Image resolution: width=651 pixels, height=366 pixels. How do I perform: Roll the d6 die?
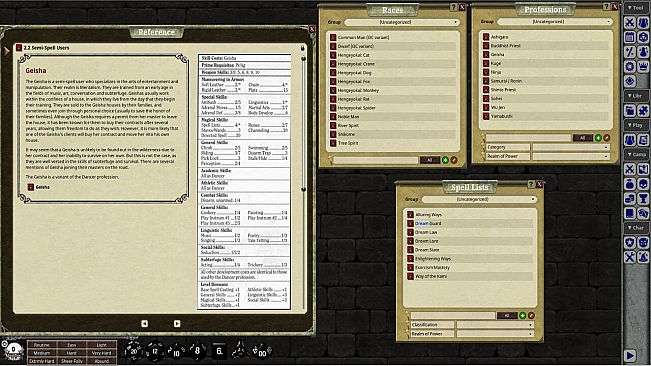point(219,351)
